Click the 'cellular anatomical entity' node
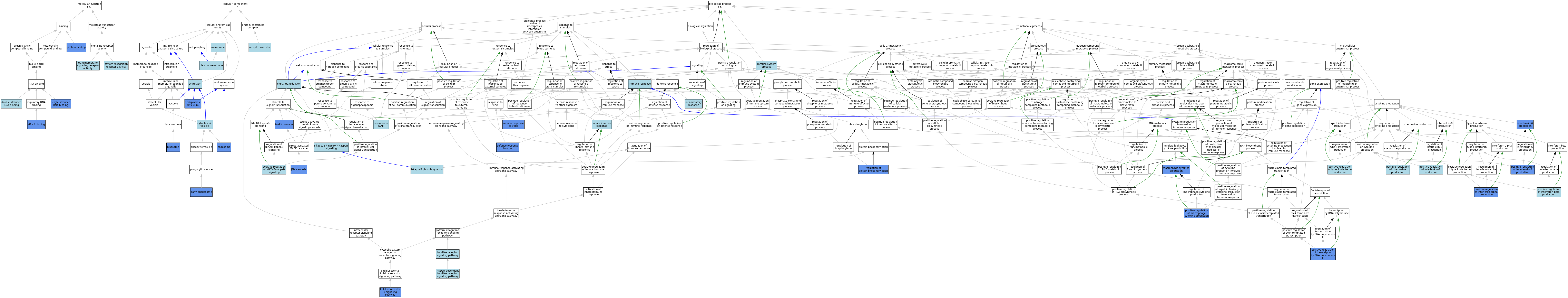The height and width of the screenshot is (298, 1568). click(218, 26)
